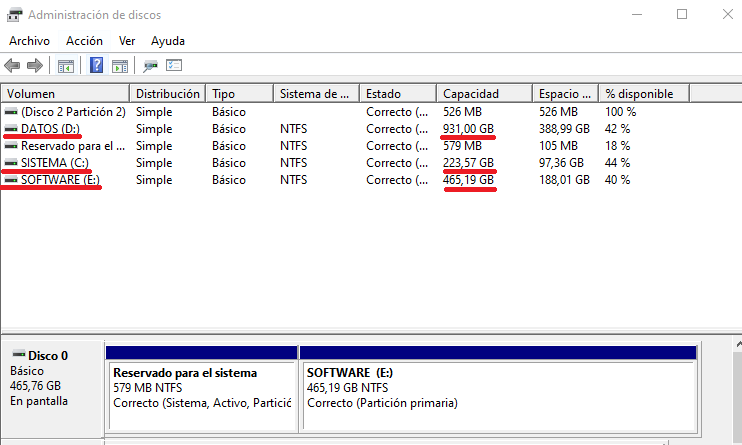Toggle the action pane toolbar icon
This screenshot has height=445, width=742.
(x=120, y=66)
